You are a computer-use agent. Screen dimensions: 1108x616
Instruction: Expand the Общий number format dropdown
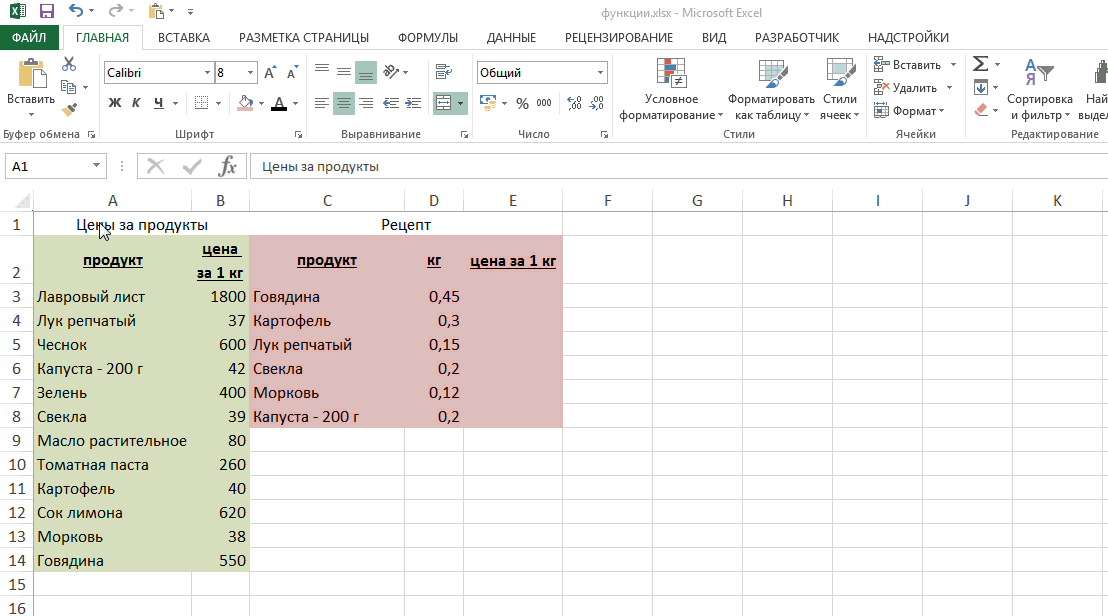point(600,73)
